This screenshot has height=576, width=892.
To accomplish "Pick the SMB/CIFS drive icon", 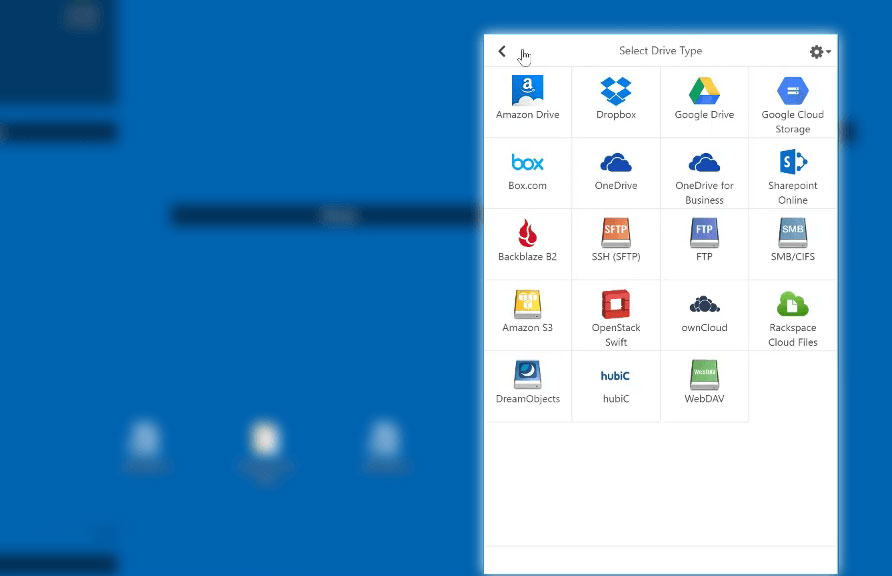I will [792, 234].
